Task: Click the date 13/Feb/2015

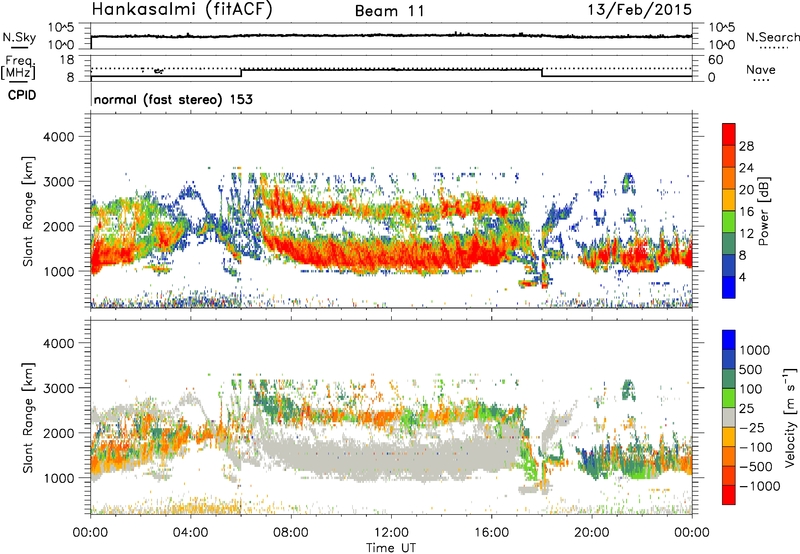Action: click(x=639, y=10)
